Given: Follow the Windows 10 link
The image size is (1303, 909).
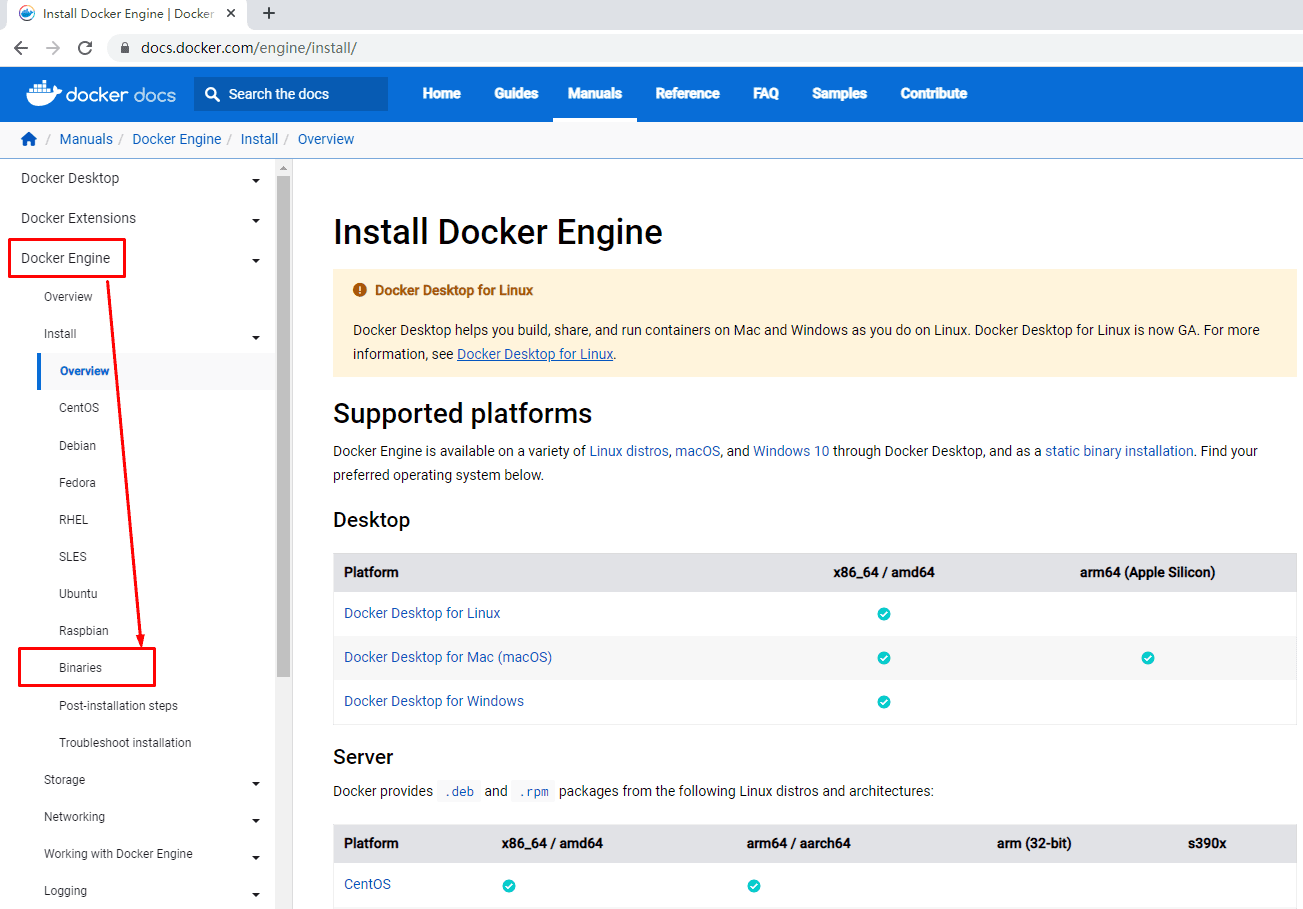Looking at the screenshot, I should pos(791,451).
